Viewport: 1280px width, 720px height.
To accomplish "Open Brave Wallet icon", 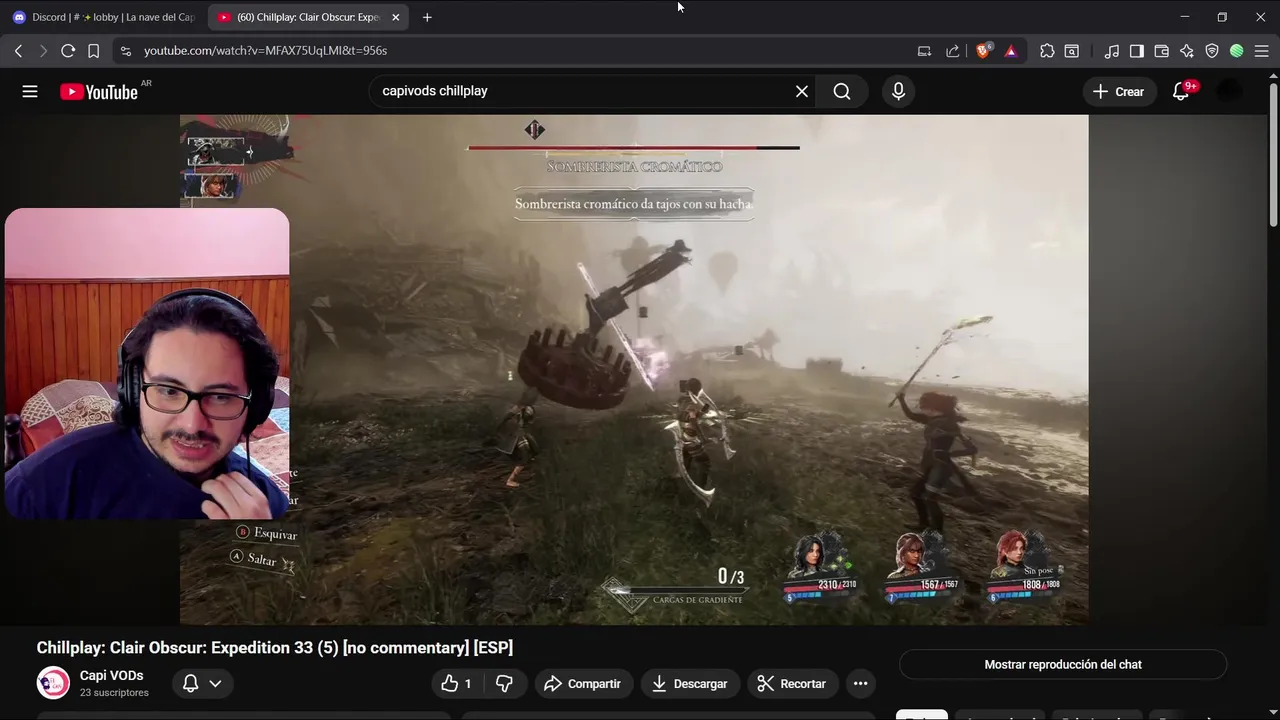I will click(1162, 51).
